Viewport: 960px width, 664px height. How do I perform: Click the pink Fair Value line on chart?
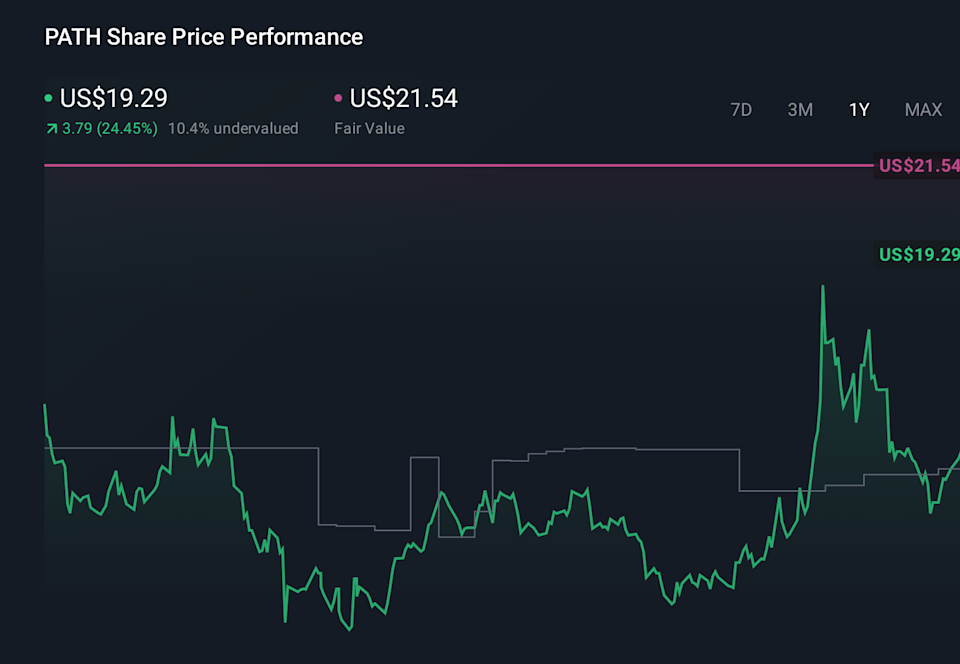click(x=450, y=165)
